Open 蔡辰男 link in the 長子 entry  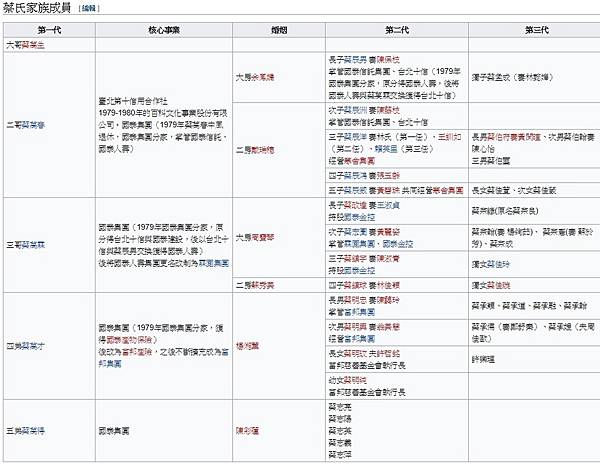pos(355,60)
